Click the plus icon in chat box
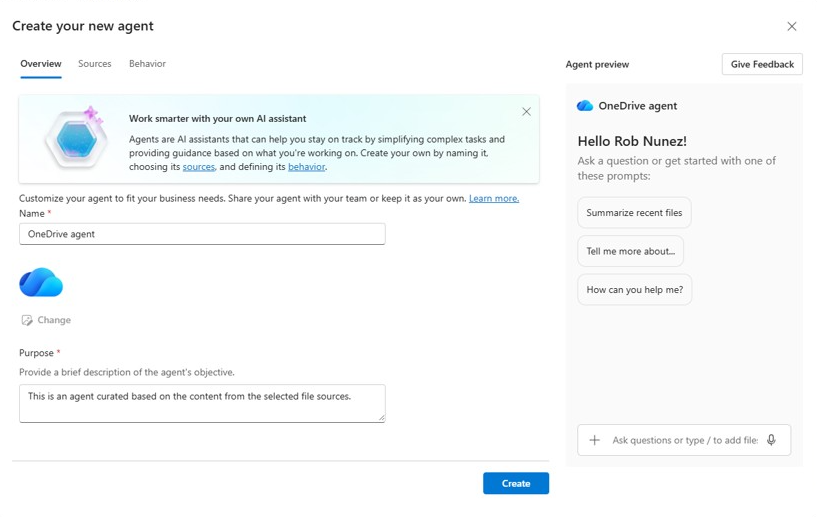The image size is (817, 517). click(x=594, y=440)
